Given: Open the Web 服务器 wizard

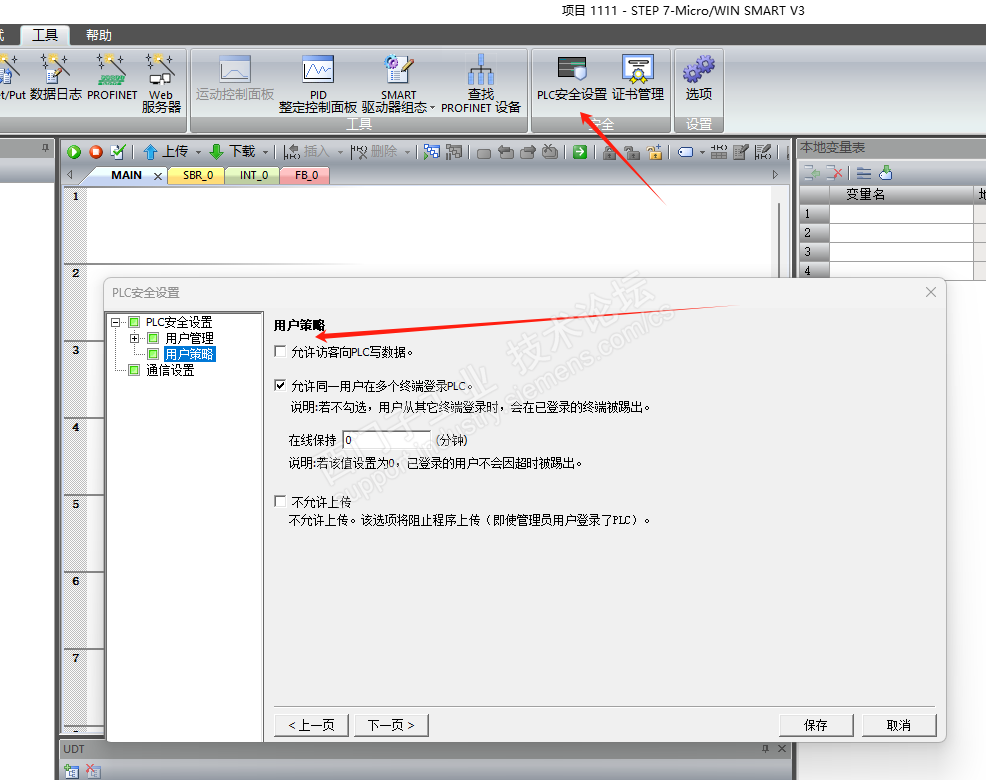Looking at the screenshot, I should [161, 82].
